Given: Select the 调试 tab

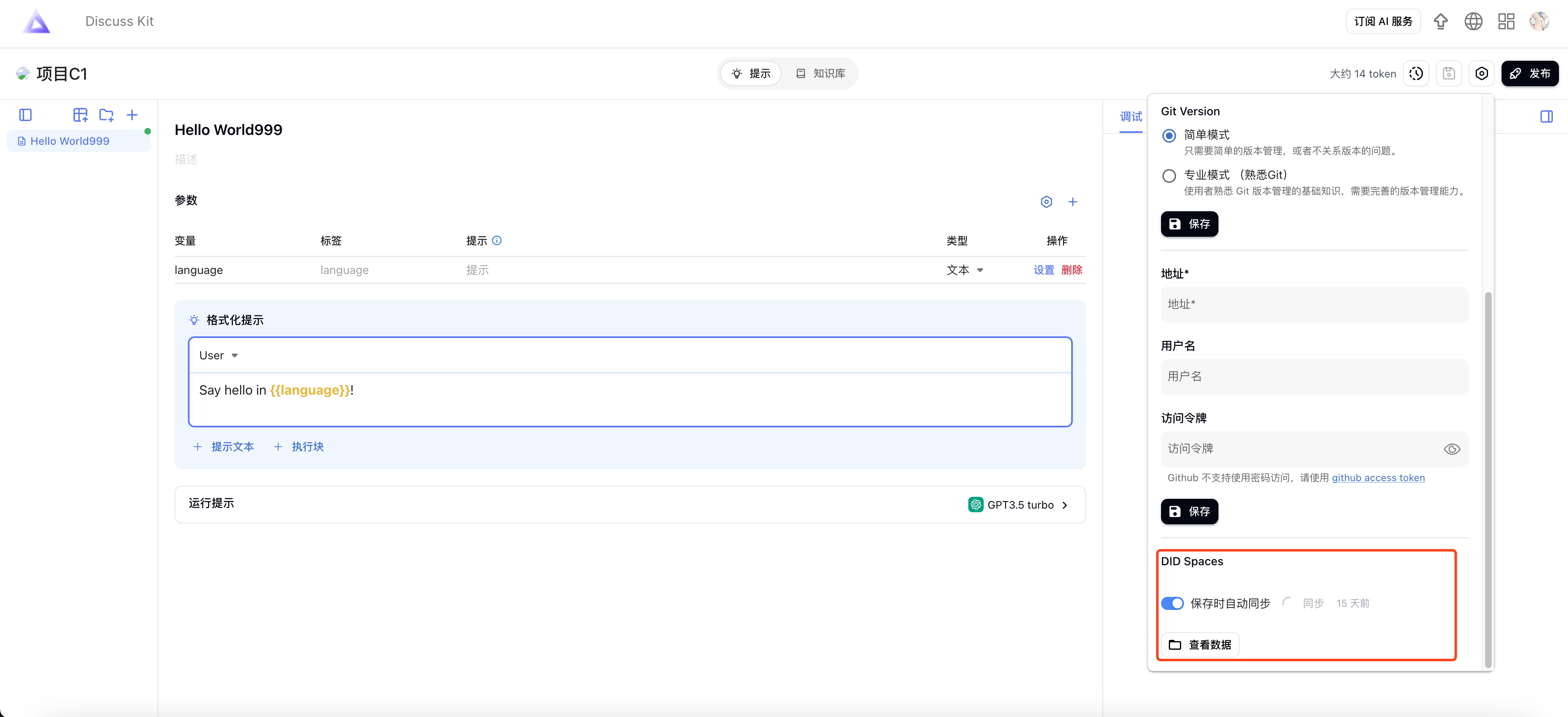Looking at the screenshot, I should click(x=1130, y=116).
